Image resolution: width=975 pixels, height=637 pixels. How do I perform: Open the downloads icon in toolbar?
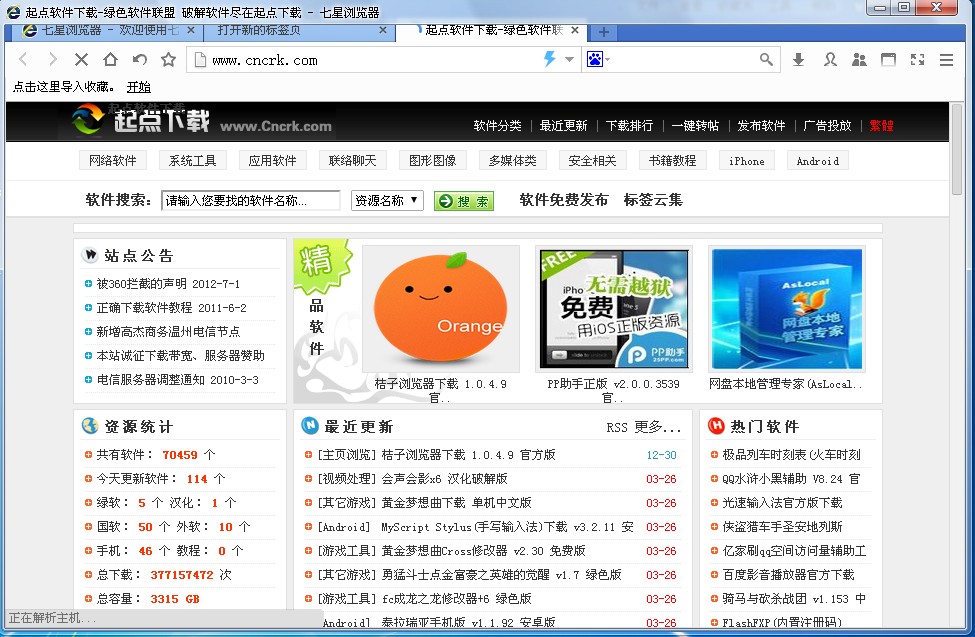point(798,60)
